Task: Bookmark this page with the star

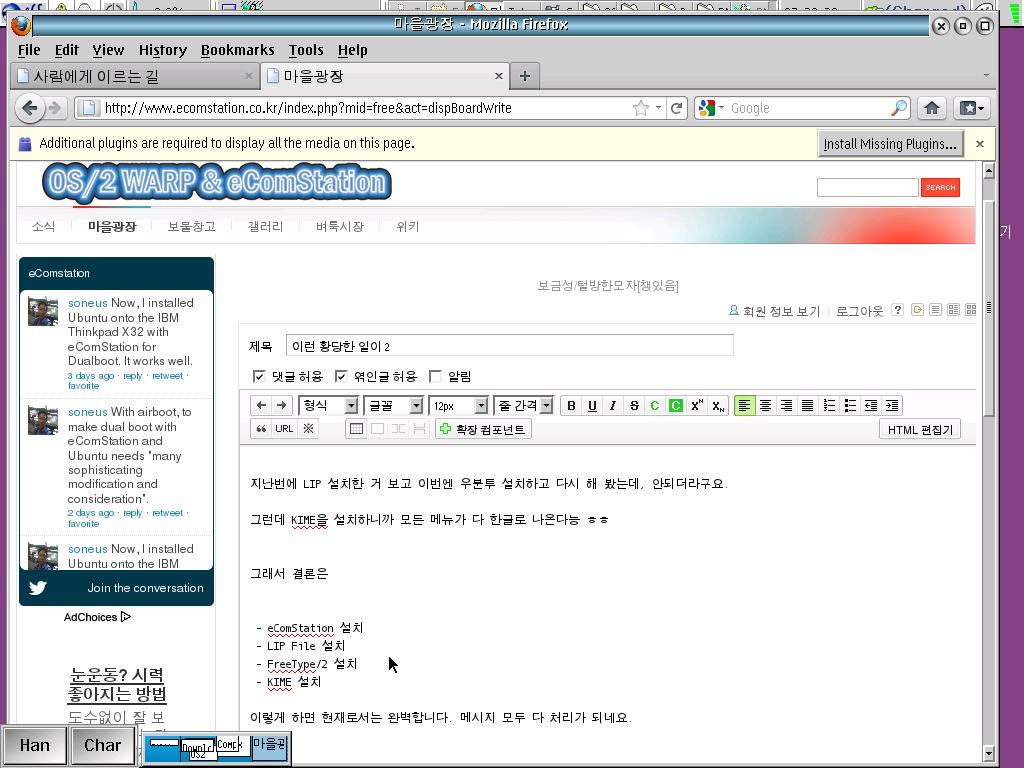Action: (x=641, y=108)
